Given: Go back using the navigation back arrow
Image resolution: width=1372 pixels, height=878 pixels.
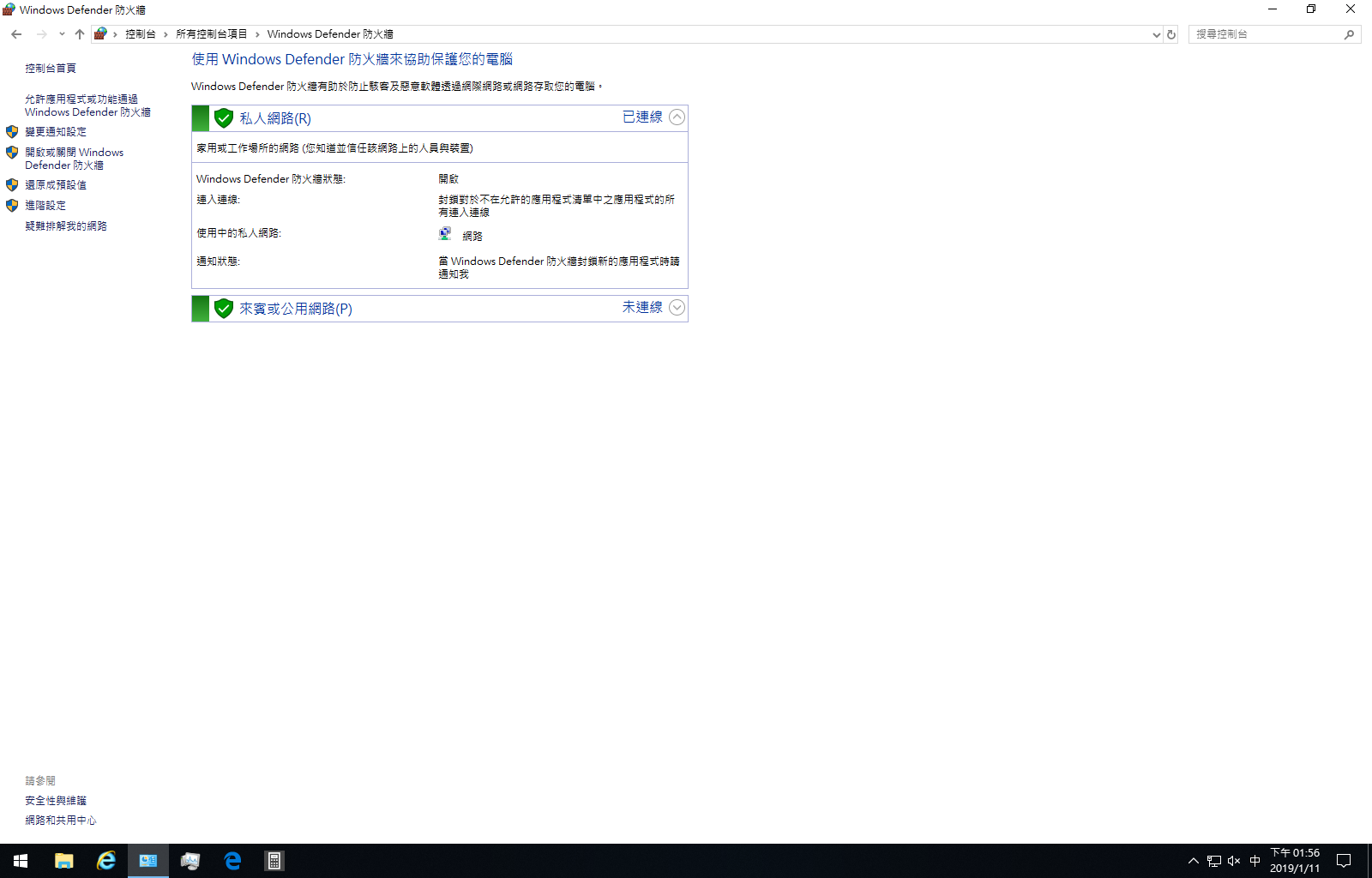Looking at the screenshot, I should pos(16,34).
